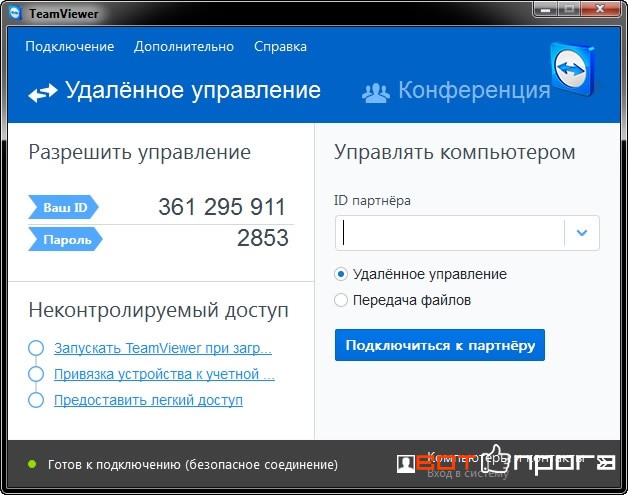628x495 pixels.
Task: Click Готов к подключению status text
Action: point(193,465)
